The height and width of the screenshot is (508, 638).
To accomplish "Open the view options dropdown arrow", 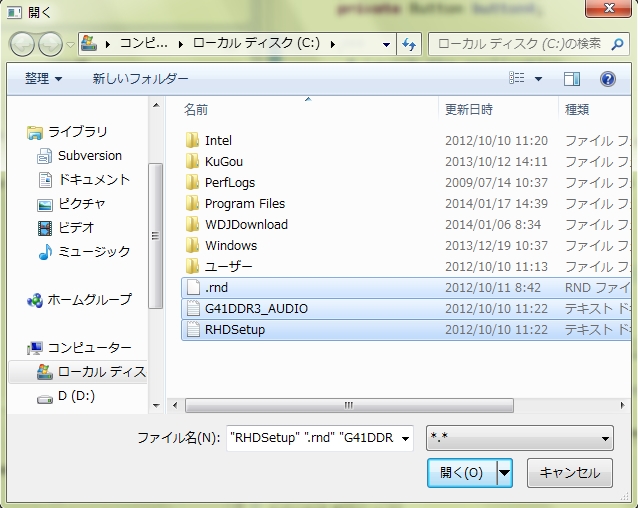I will coord(538,78).
